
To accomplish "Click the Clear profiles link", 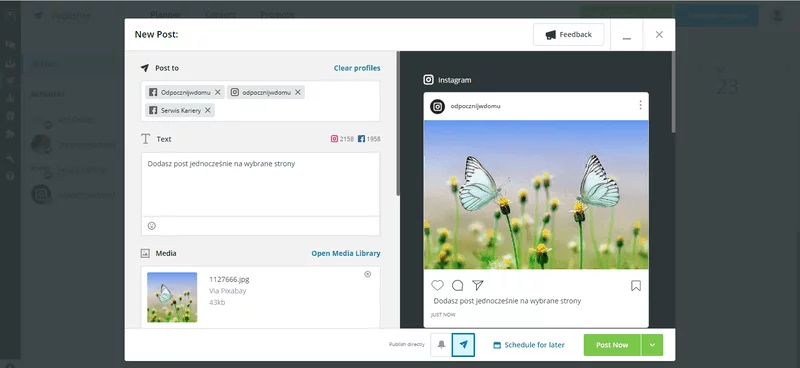I will tap(357, 68).
